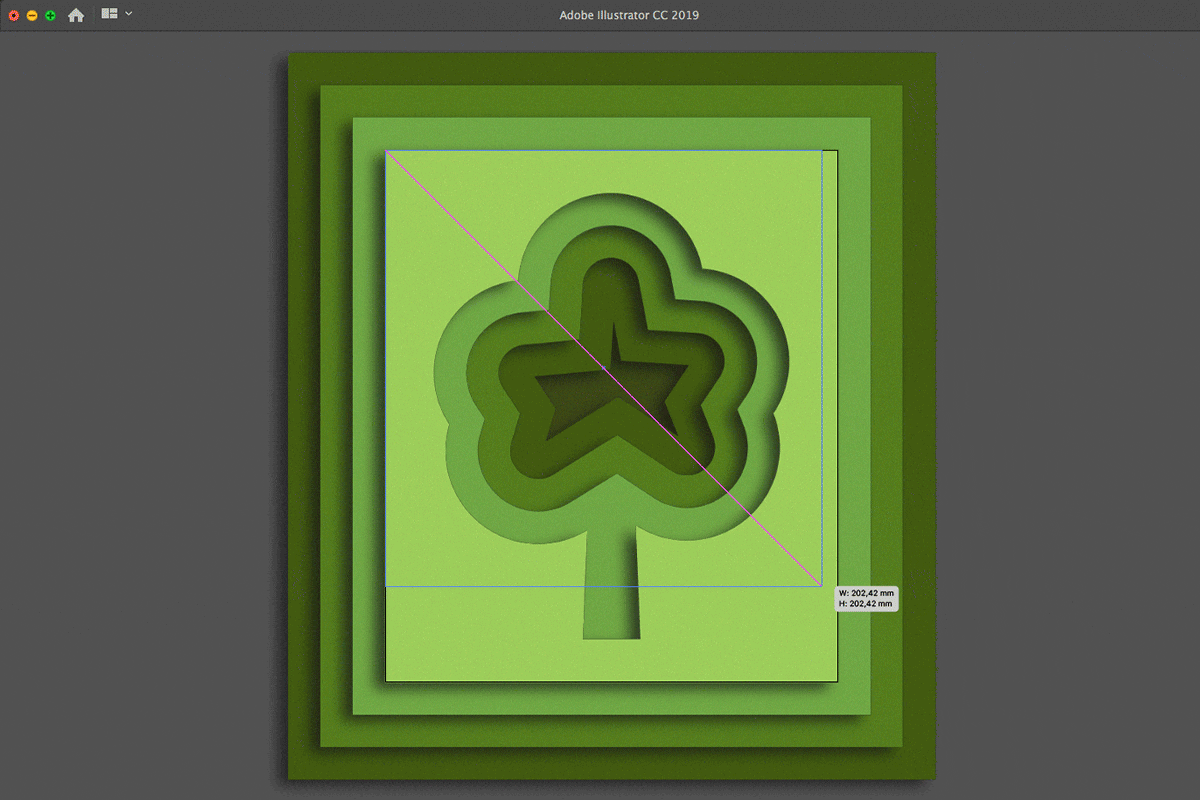Image resolution: width=1200 pixels, height=800 pixels.
Task: Open the arrange documents layout icon
Action: [x=110, y=14]
